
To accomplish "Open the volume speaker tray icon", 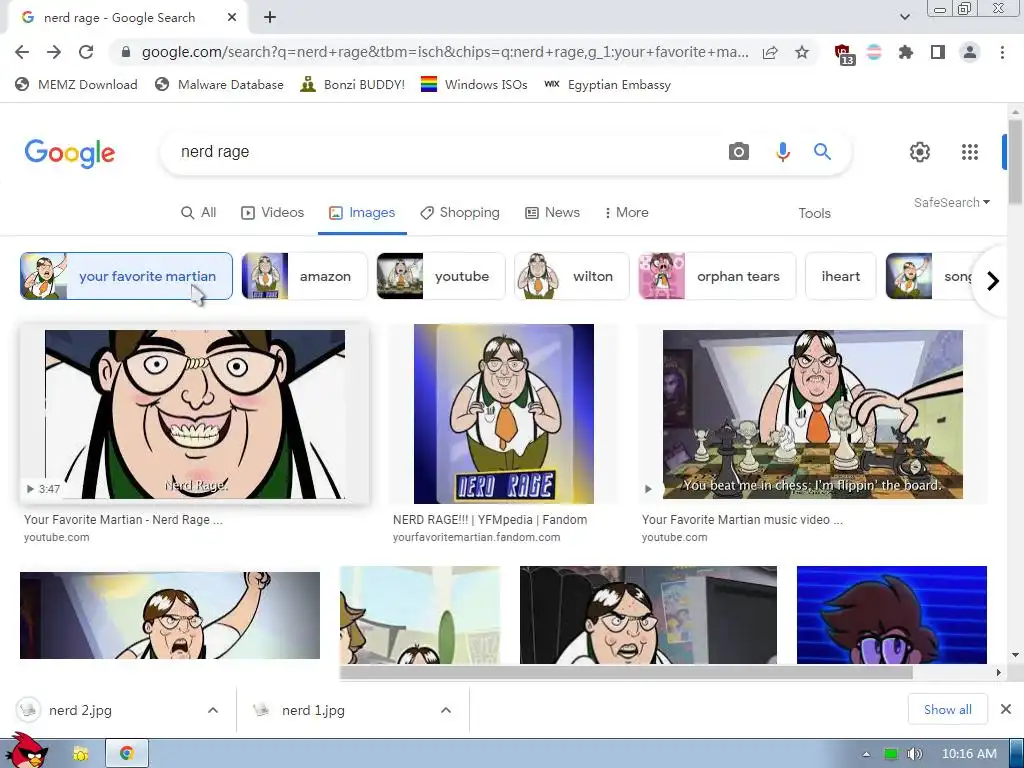I will (914, 754).
